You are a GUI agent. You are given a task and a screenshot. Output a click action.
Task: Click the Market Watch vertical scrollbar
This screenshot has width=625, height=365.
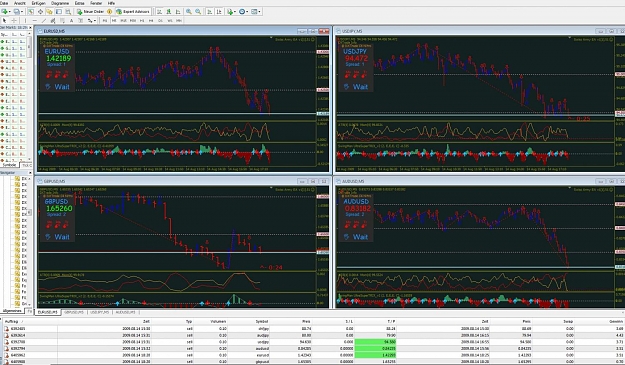29,96
